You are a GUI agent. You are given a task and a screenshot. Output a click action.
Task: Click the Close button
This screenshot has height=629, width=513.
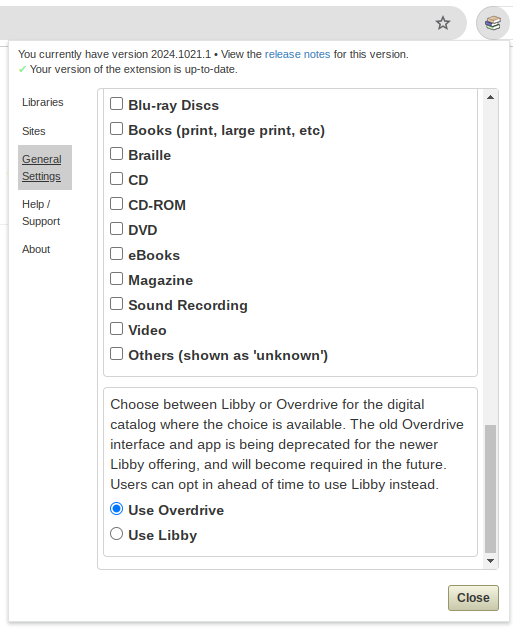pyautogui.click(x=473, y=598)
